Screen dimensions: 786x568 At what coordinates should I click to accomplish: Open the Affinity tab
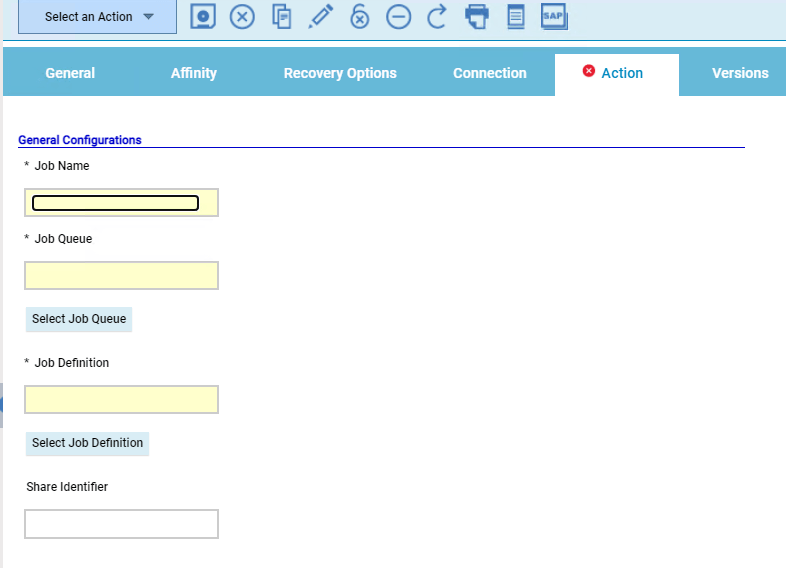(x=194, y=73)
